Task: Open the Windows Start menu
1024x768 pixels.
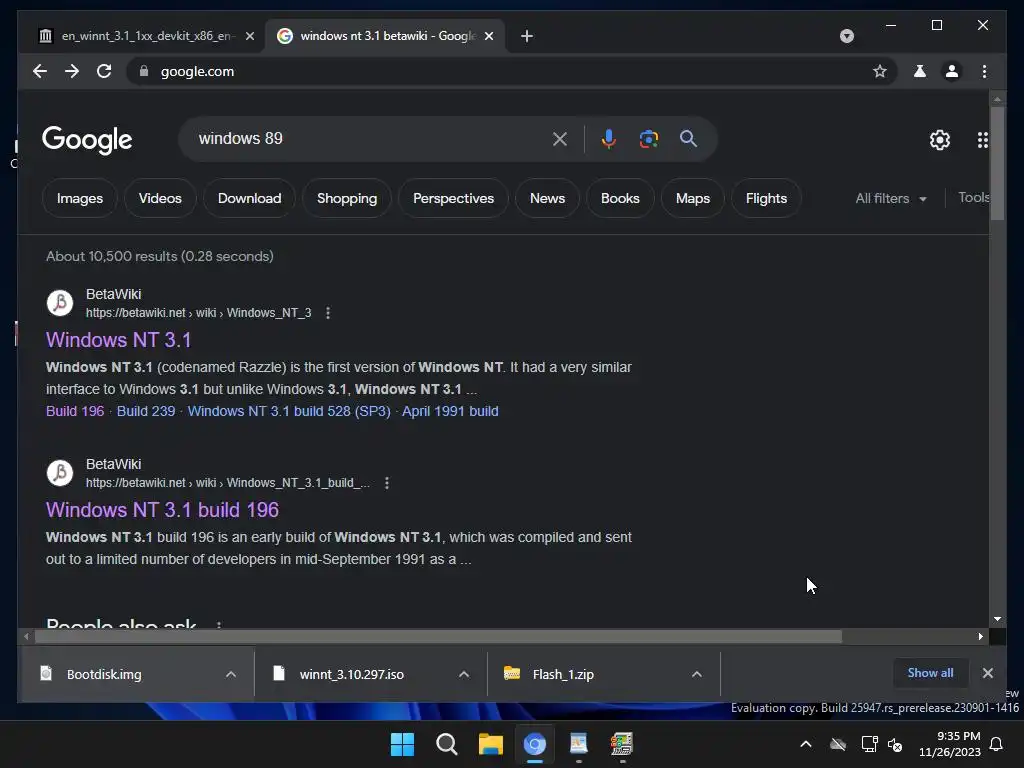Action: click(x=402, y=744)
